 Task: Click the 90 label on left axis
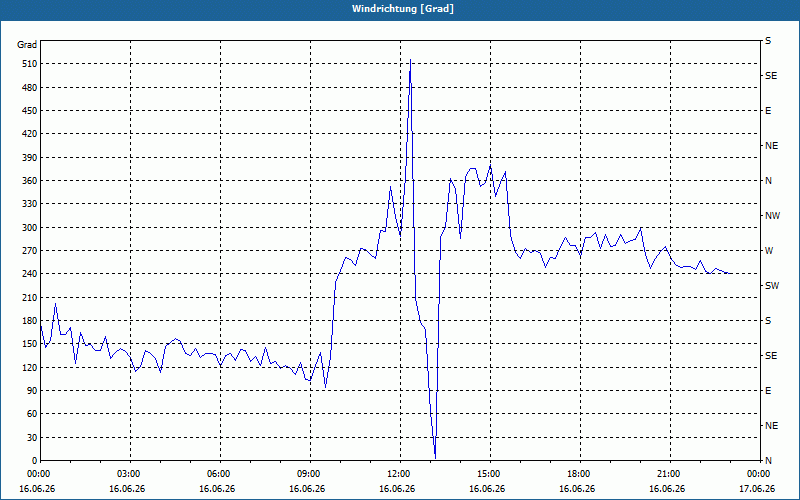(33, 391)
